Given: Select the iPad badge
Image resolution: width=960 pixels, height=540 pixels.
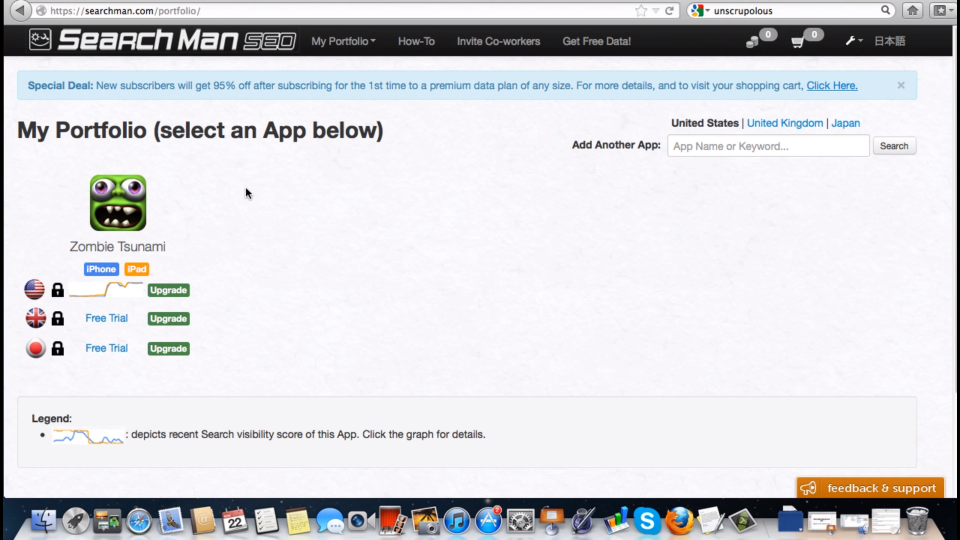Looking at the screenshot, I should coord(137,269).
